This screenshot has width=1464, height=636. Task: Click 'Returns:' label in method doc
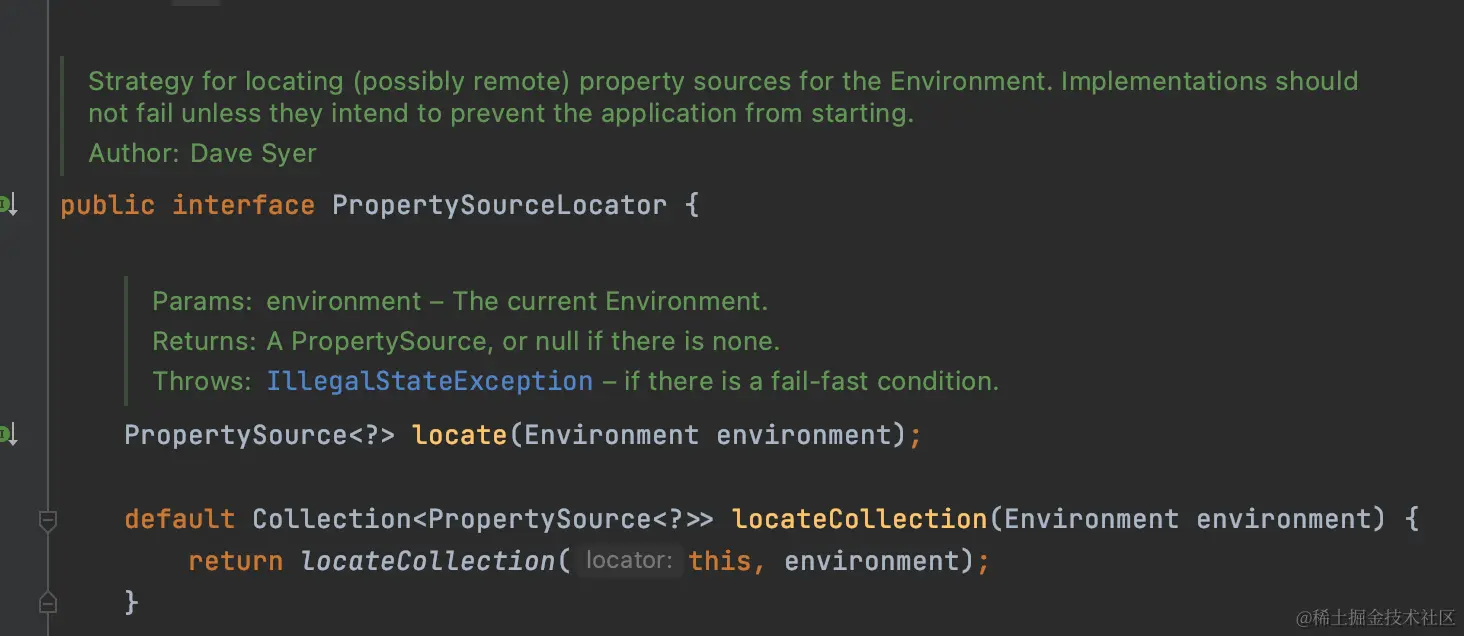tap(204, 341)
